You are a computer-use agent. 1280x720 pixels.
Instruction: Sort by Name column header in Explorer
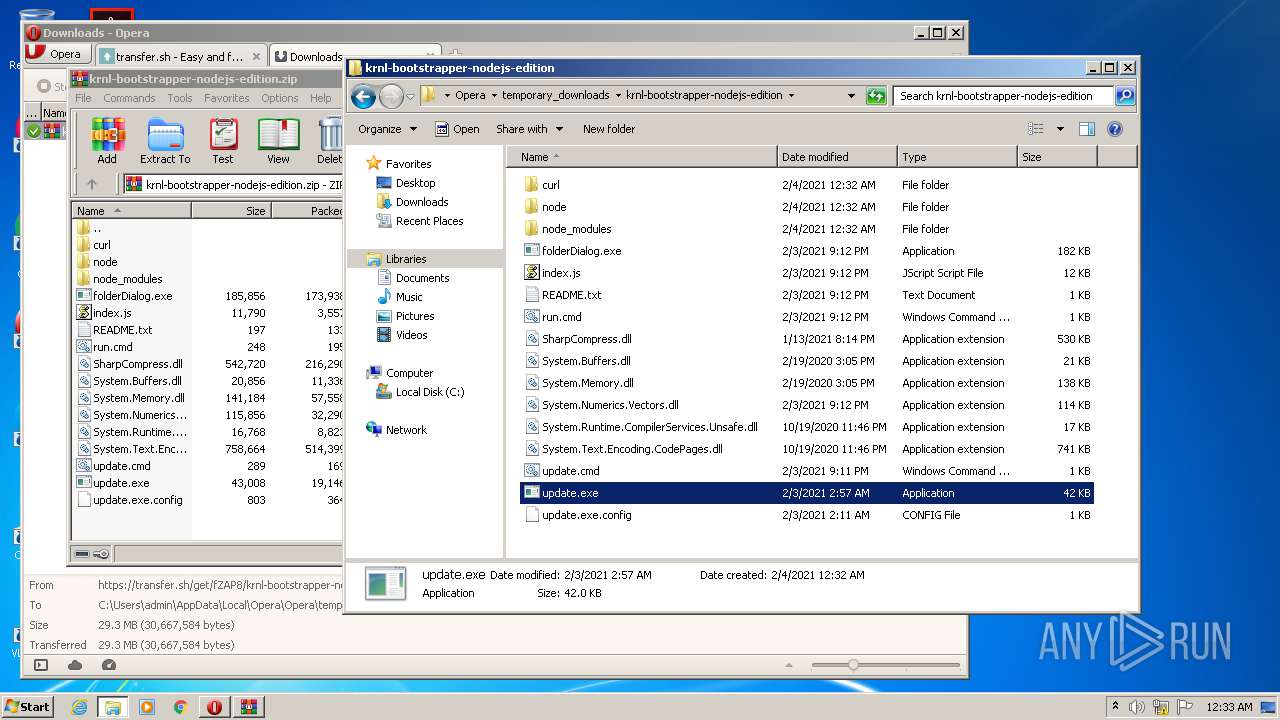coord(641,157)
